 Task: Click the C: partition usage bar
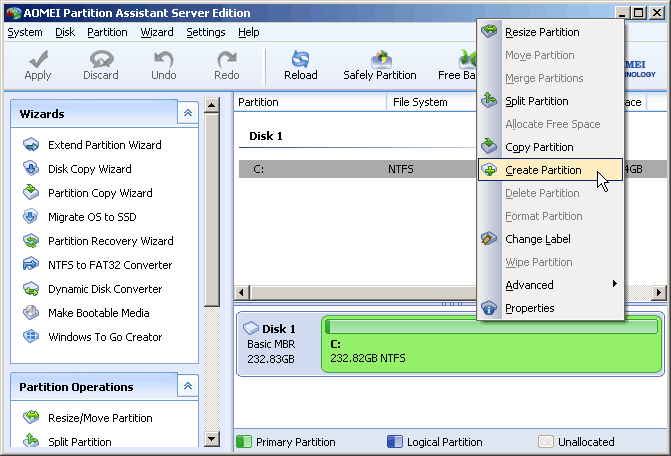(x=491, y=327)
